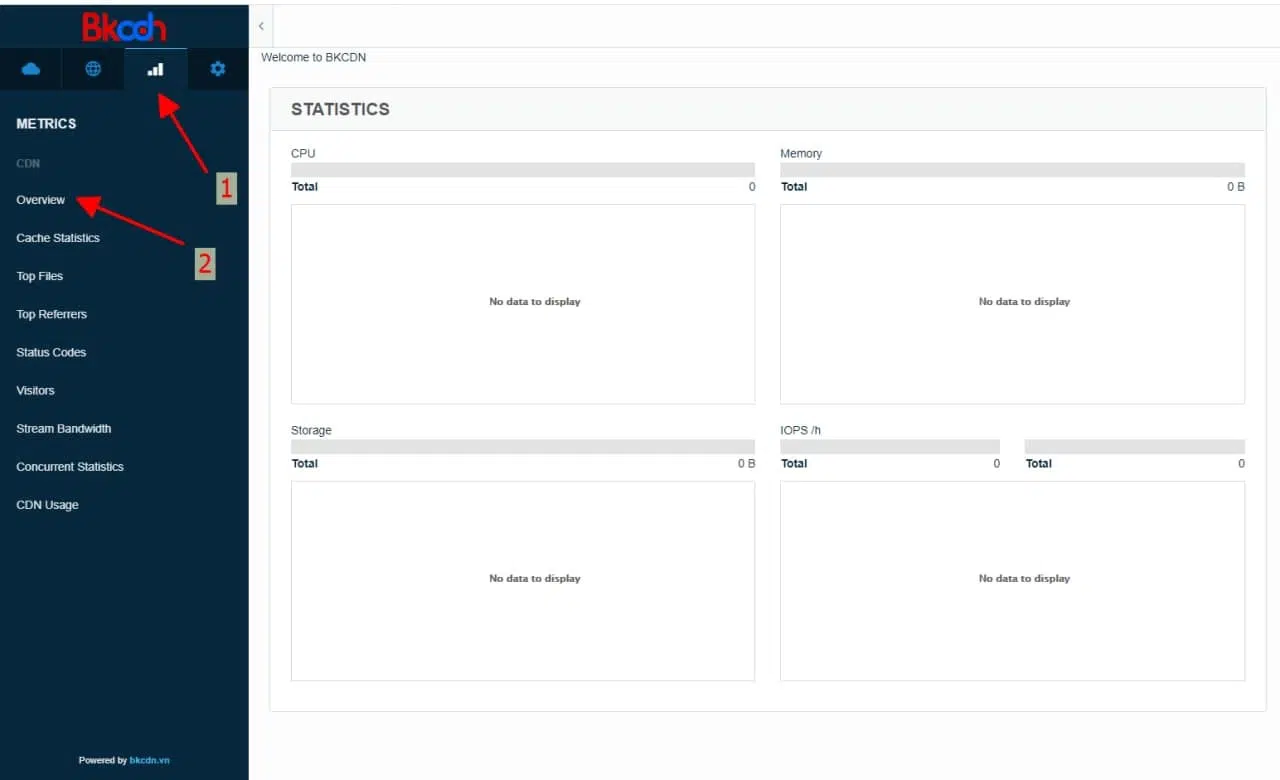Open the CDN Usage report
Screen dimensions: 1280x780
pos(47,505)
